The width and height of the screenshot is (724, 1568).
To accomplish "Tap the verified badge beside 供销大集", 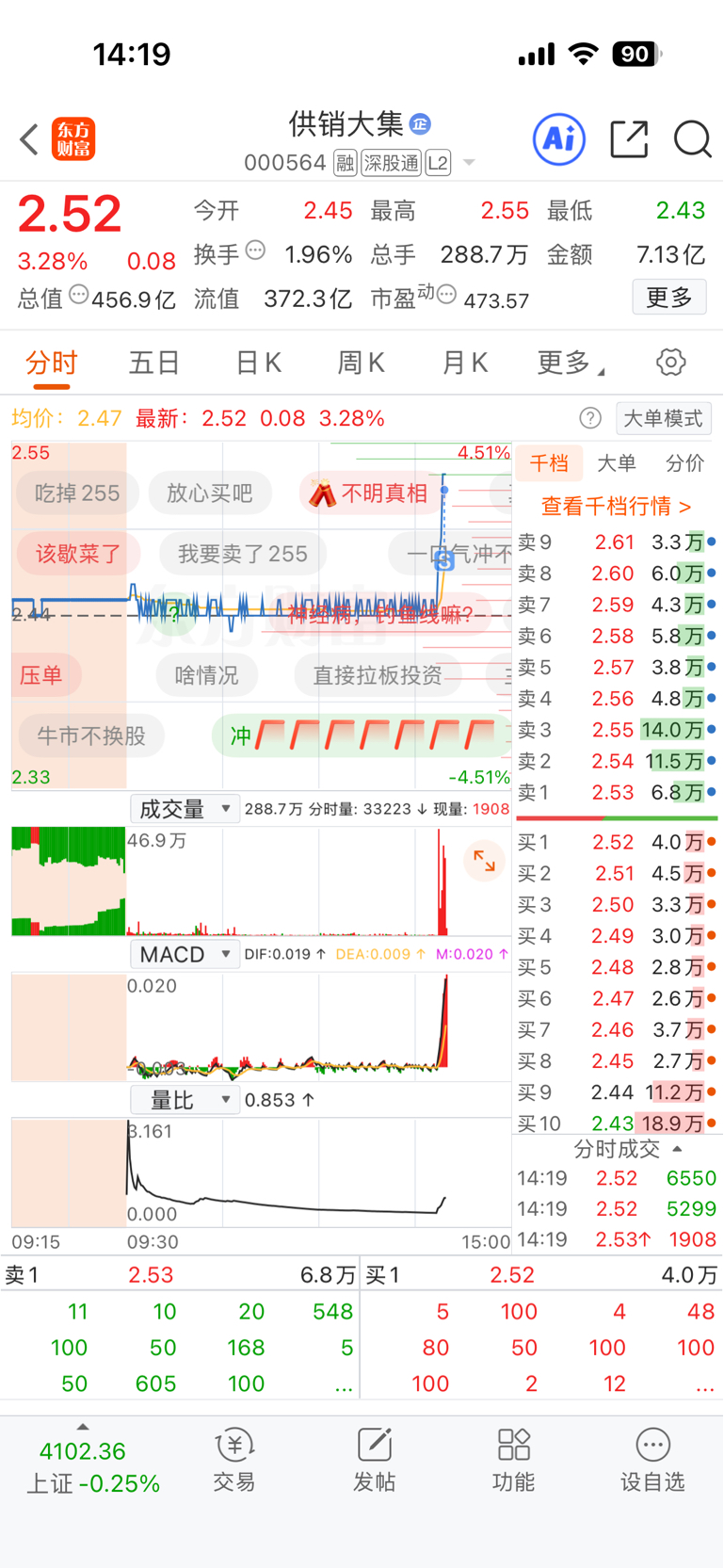I will coord(420,123).
